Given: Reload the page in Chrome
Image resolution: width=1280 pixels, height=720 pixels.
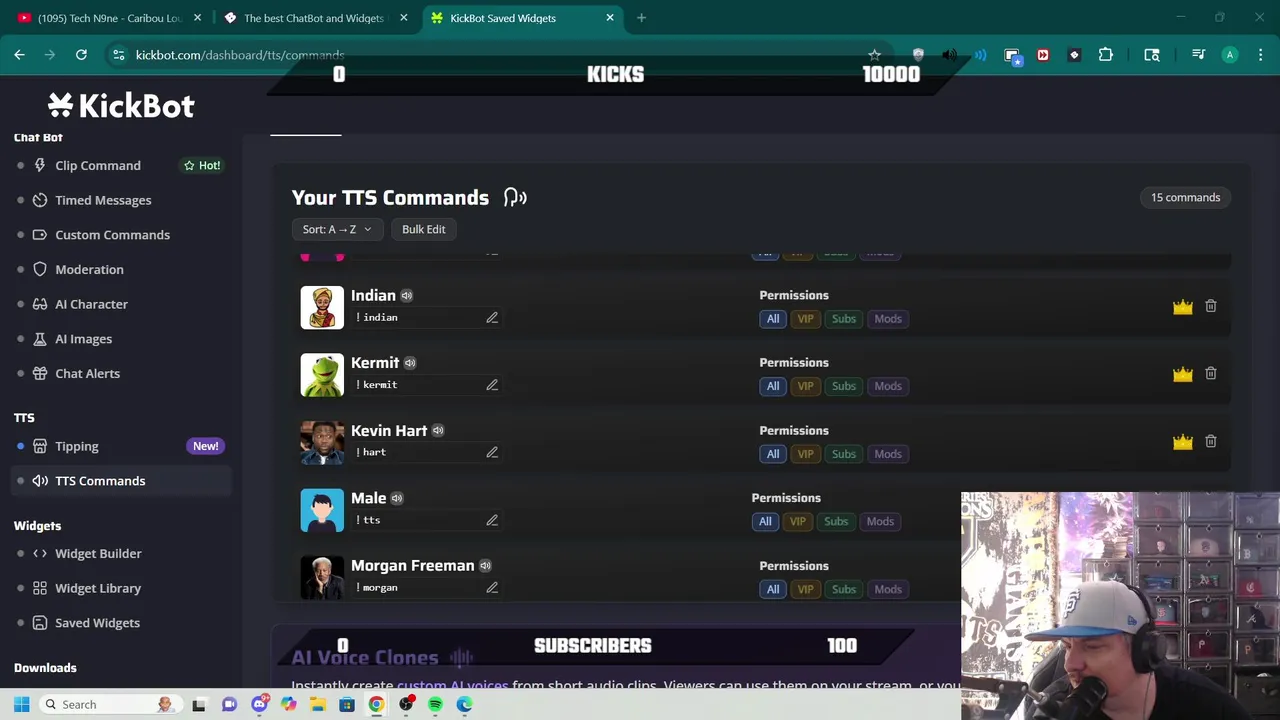Looking at the screenshot, I should click(x=81, y=55).
